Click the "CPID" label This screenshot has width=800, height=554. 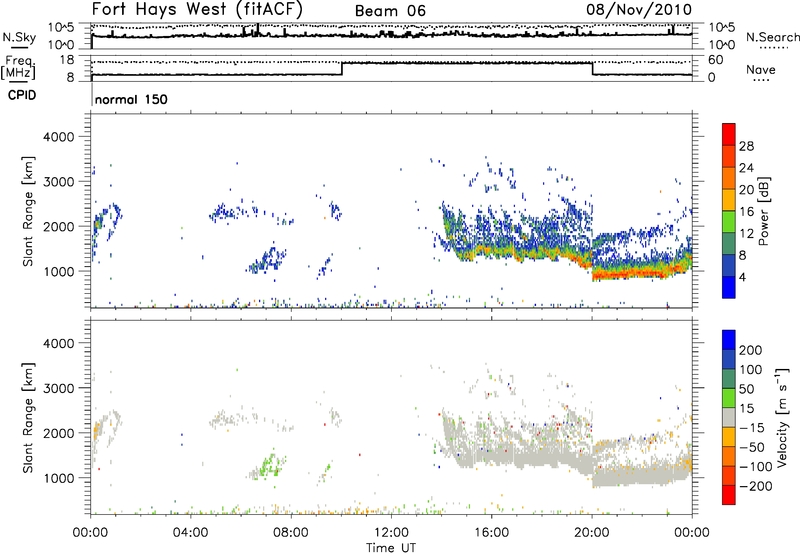click(22, 95)
